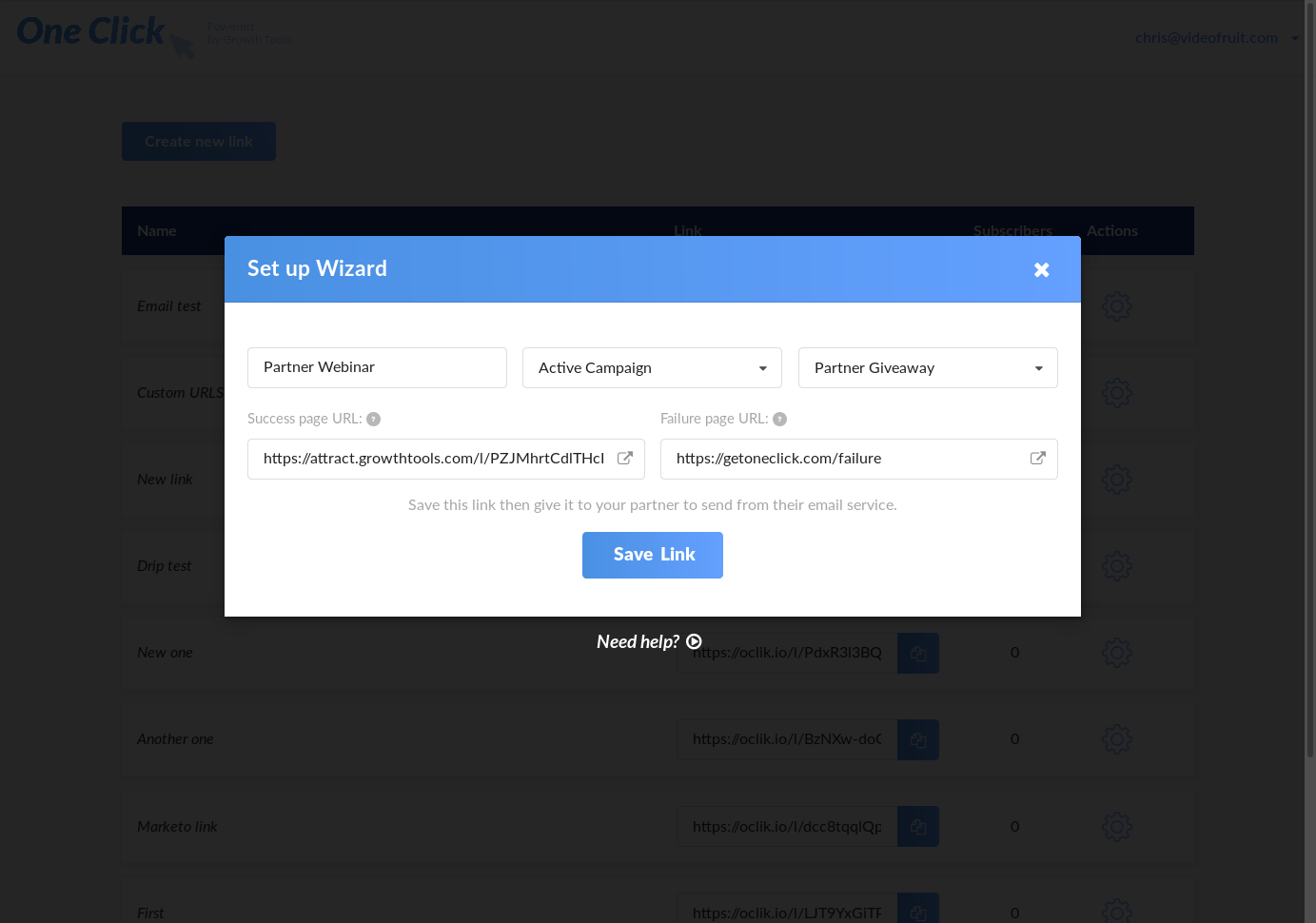Click the Partner Webinar name field
This screenshot has width=1316, height=923.
[x=377, y=367]
